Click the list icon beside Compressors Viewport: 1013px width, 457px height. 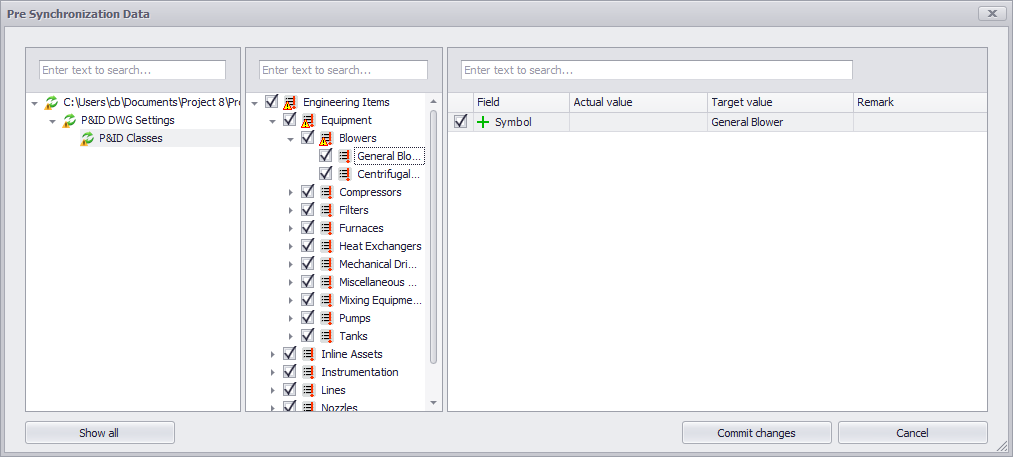pos(326,193)
